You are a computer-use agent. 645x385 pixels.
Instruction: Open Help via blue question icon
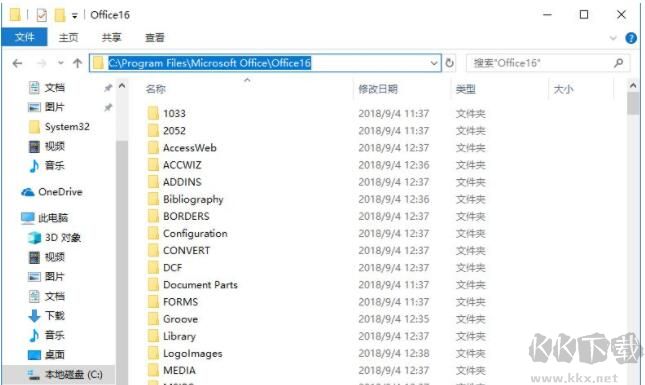tap(631, 38)
